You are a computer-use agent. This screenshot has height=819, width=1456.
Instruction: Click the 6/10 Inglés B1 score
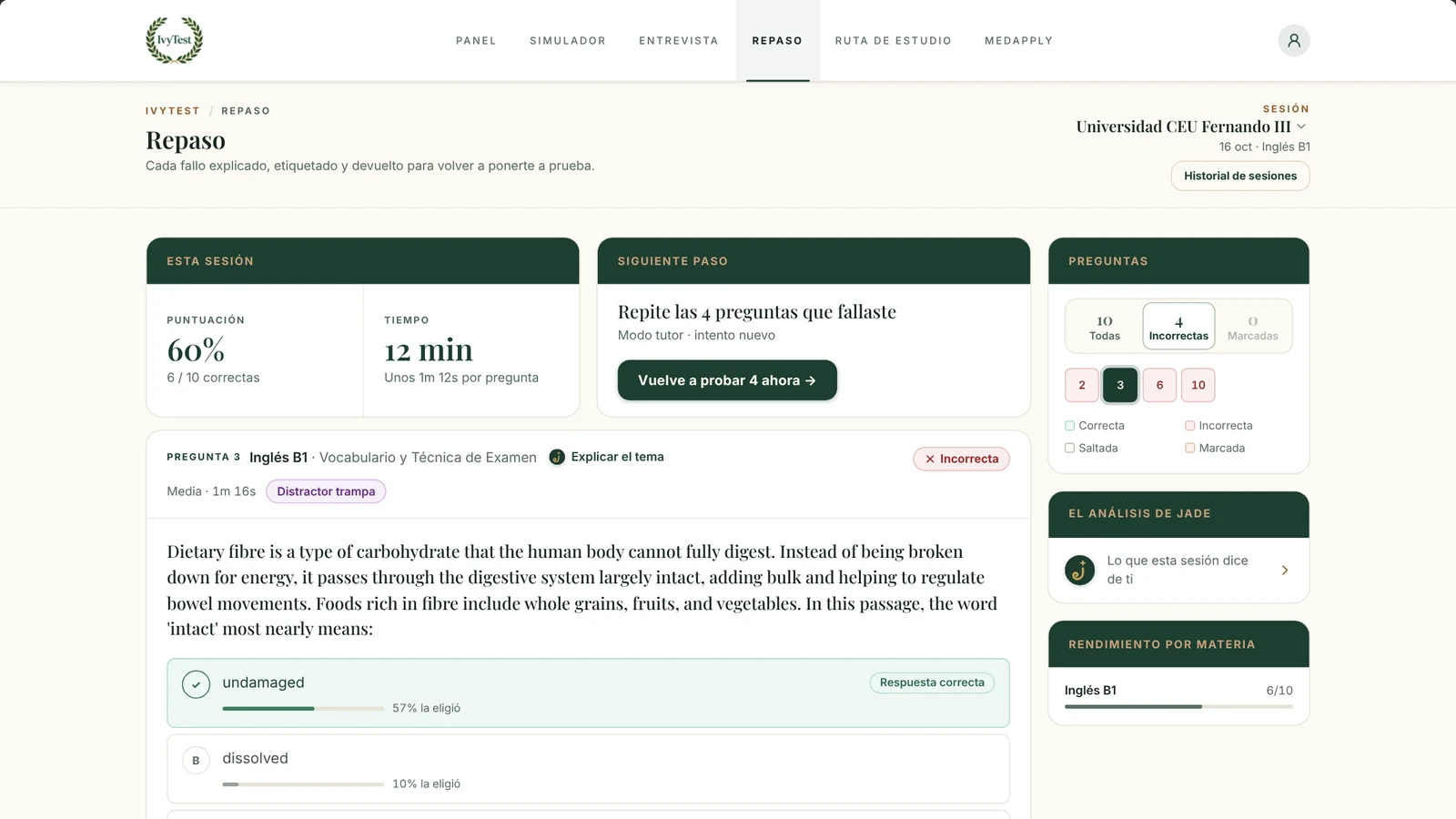(x=1279, y=691)
